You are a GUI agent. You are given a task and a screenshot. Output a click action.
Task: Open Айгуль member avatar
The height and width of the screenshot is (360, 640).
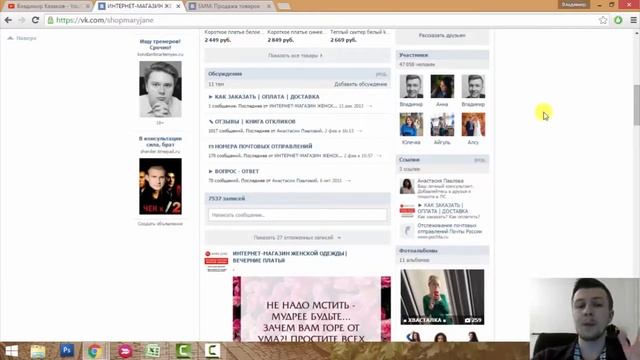point(442,124)
